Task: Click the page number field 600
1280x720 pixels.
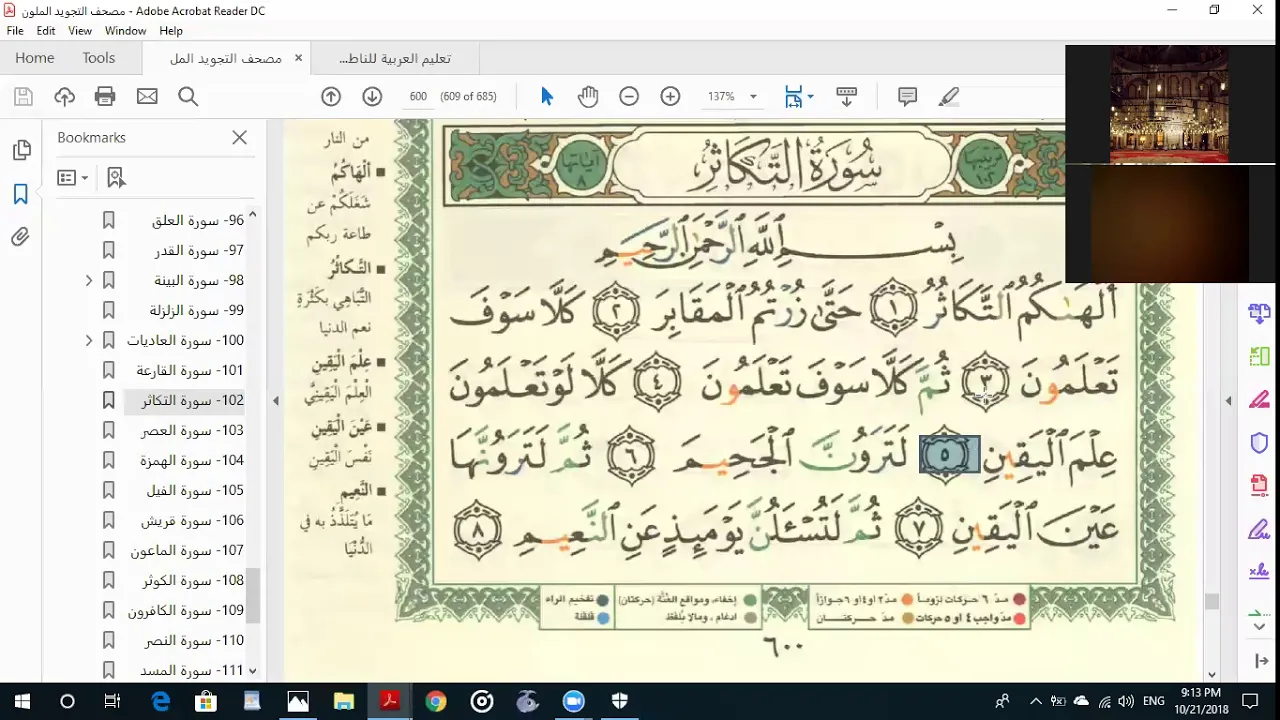Action: [x=418, y=96]
